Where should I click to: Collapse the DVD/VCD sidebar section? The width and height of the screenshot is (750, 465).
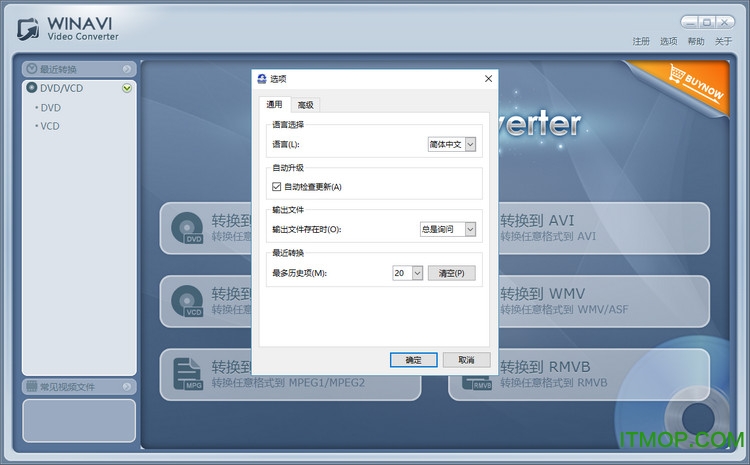126,88
